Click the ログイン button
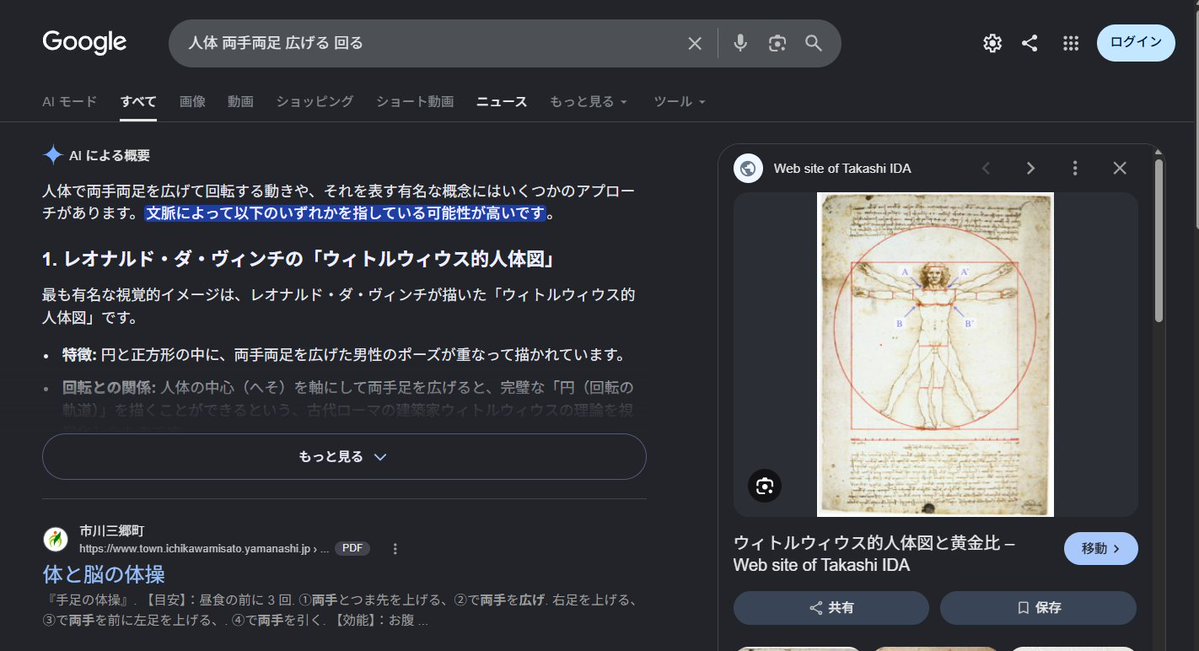The height and width of the screenshot is (651, 1199). pyautogui.click(x=1136, y=43)
